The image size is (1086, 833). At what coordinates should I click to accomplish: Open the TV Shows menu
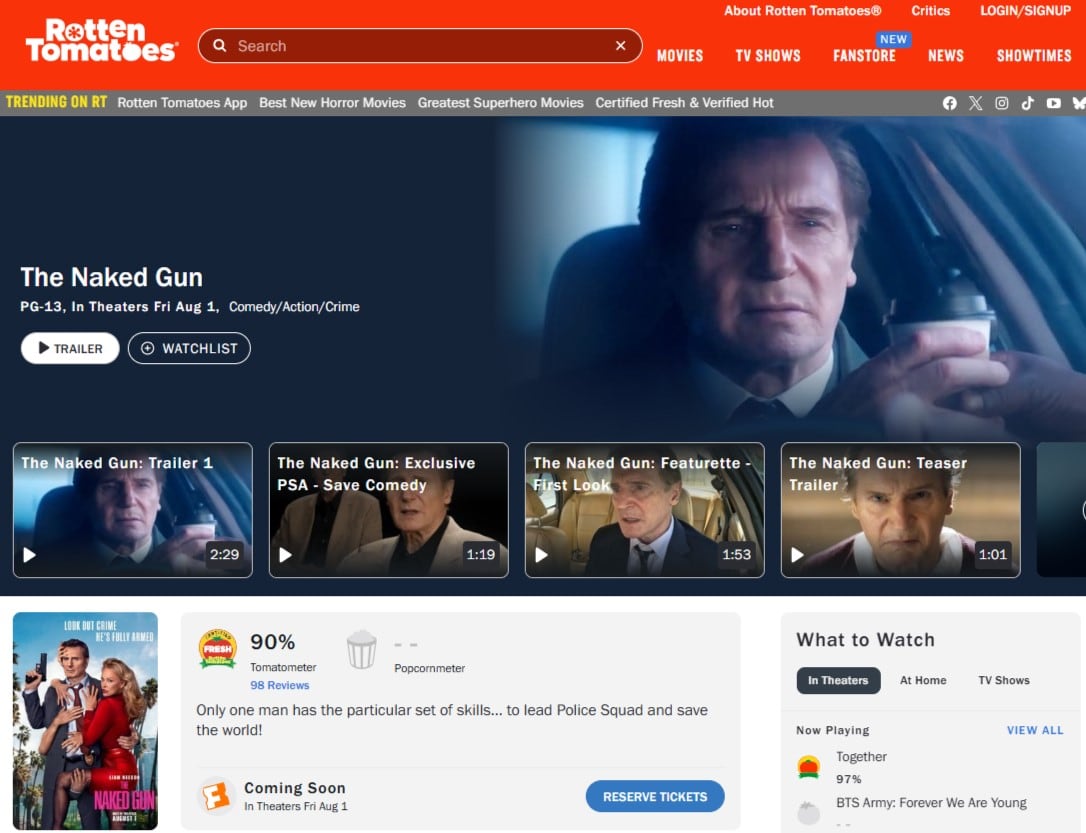(767, 56)
